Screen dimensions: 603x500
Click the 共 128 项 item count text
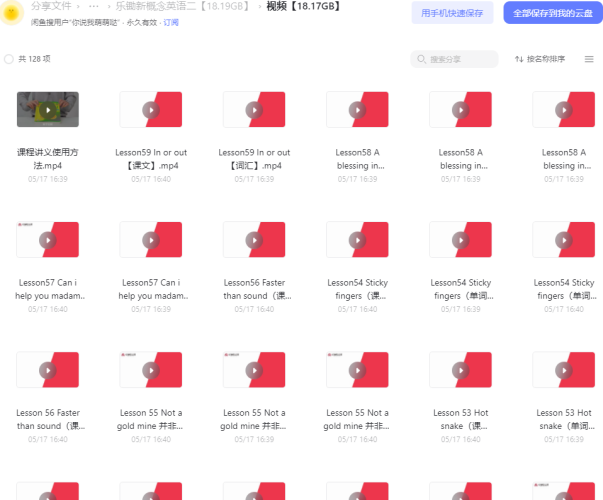tap(34, 59)
